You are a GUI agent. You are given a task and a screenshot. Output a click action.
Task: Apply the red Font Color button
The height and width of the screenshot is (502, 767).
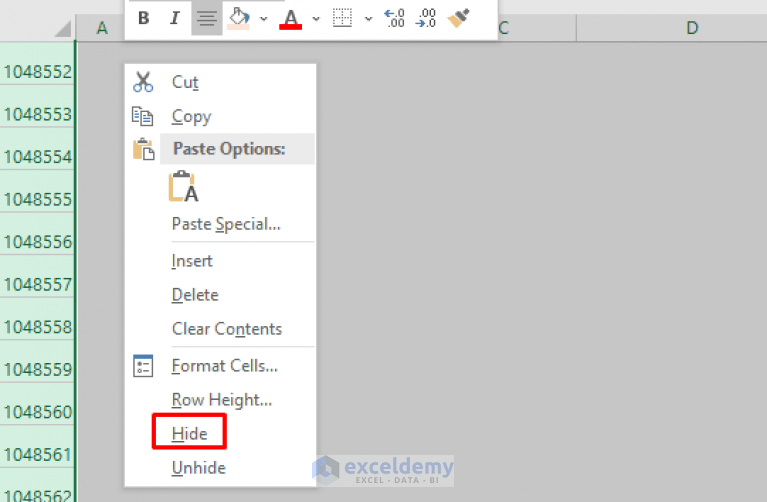pos(291,18)
